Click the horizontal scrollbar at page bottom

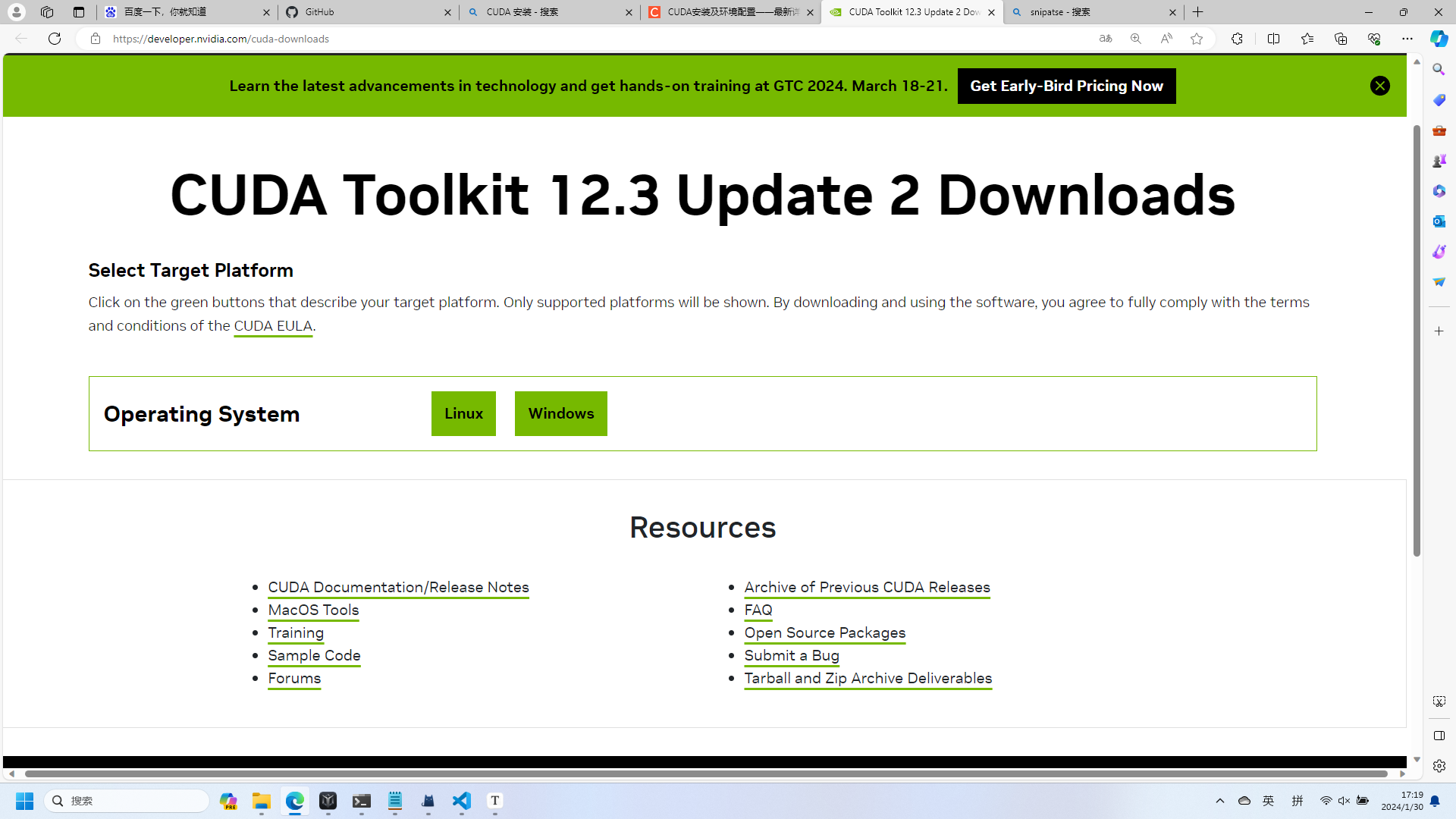[x=705, y=773]
